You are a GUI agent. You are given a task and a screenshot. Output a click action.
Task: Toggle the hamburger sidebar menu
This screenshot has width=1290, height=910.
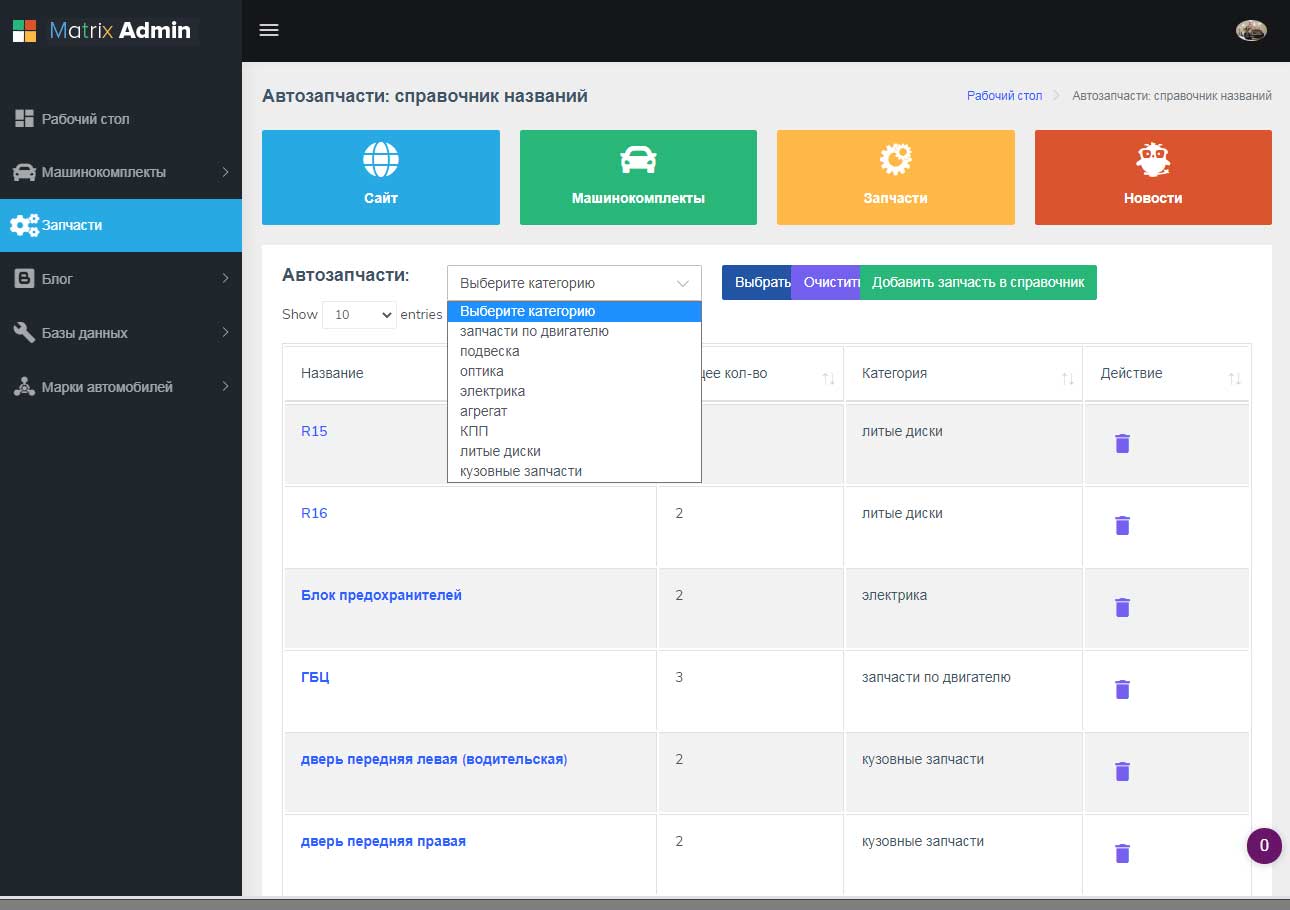click(x=268, y=30)
